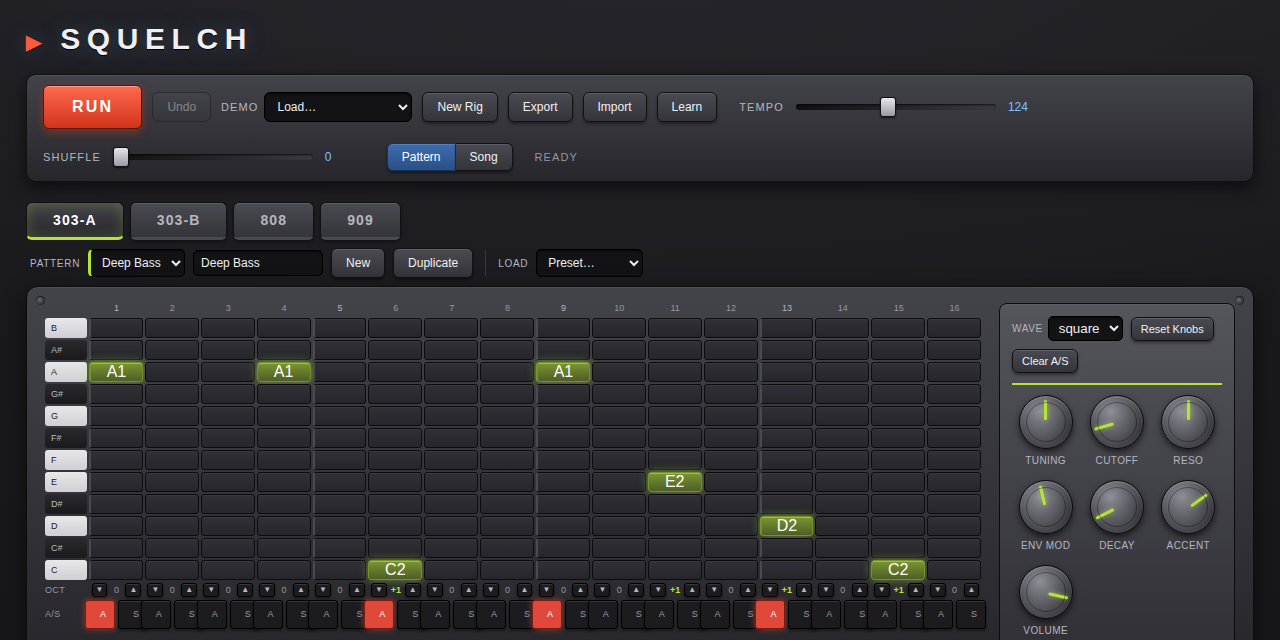Click the VOLUME knob
Image resolution: width=1280 pixels, height=640 pixels.
(x=1045, y=592)
